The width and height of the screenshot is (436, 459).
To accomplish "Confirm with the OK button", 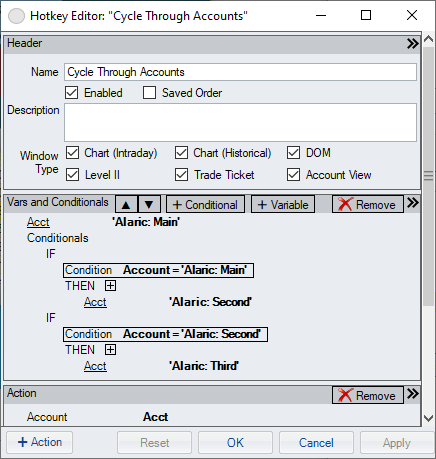I will (x=235, y=442).
